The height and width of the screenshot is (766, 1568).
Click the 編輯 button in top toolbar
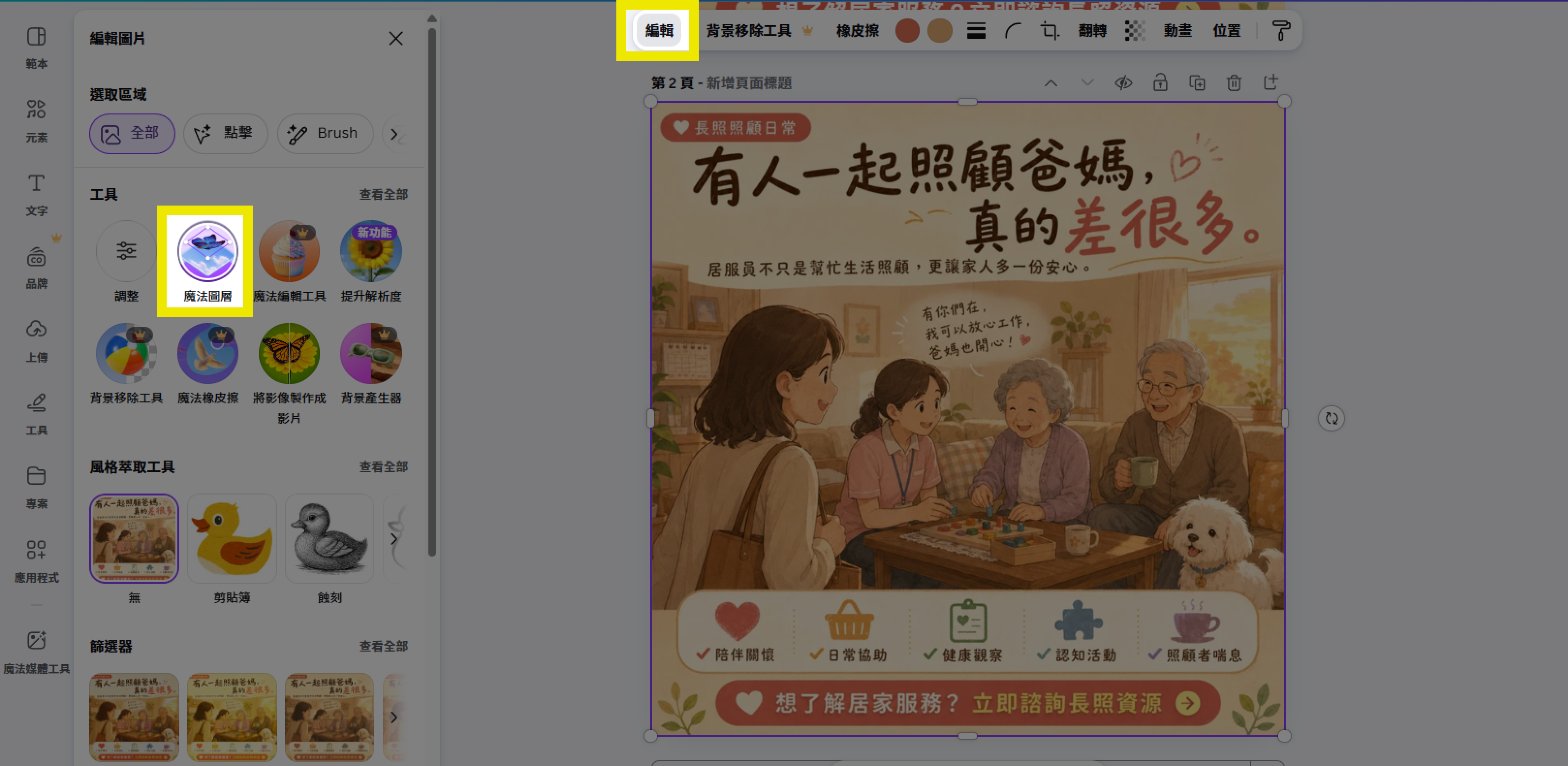659,31
